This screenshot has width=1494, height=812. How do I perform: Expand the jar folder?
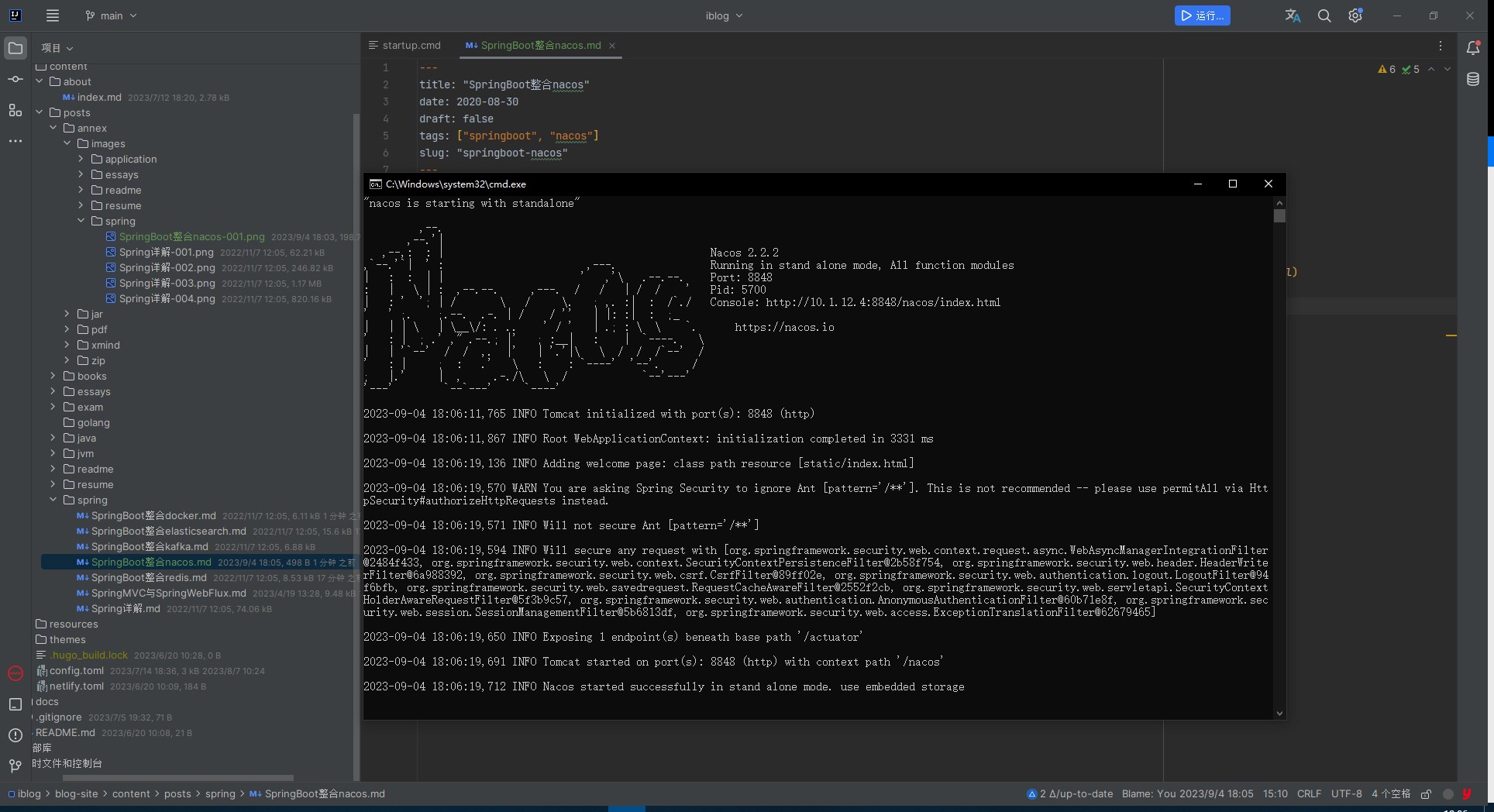(67, 314)
